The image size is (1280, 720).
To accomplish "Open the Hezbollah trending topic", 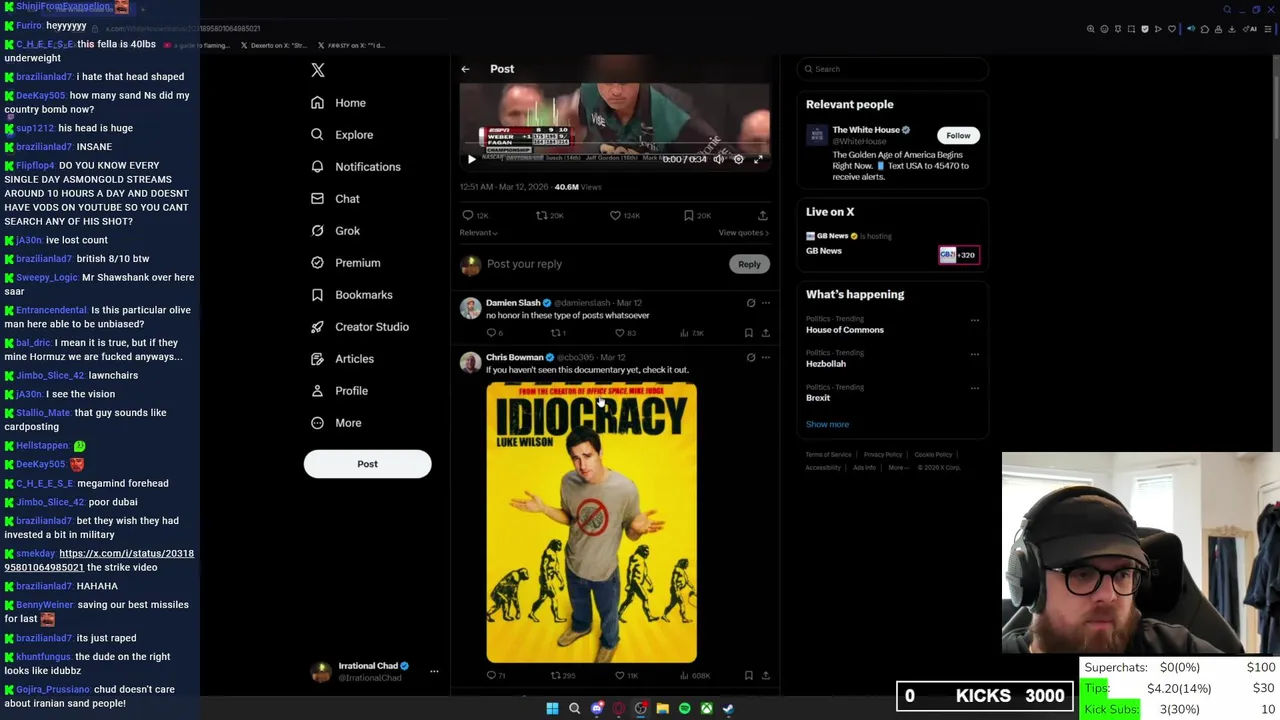I will [826, 364].
